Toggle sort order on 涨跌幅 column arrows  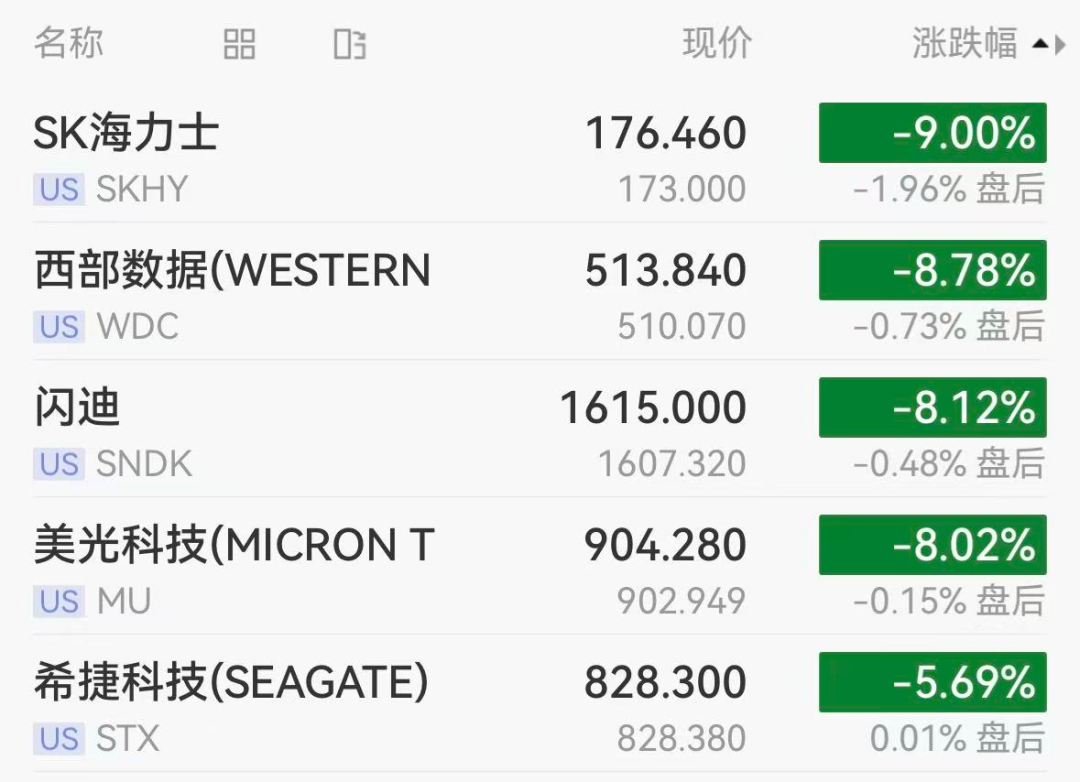pos(1050,45)
